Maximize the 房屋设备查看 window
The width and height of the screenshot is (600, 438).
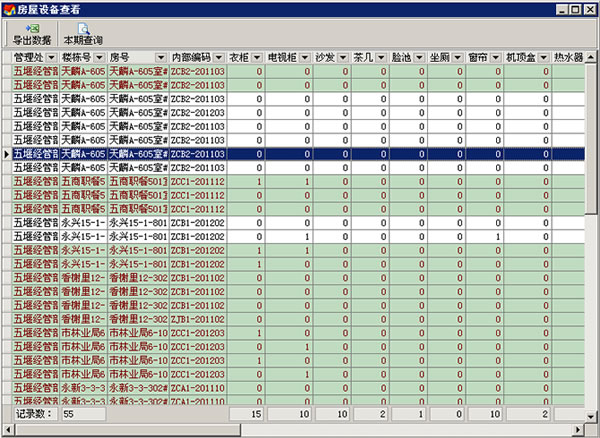pyautogui.click(x=574, y=8)
